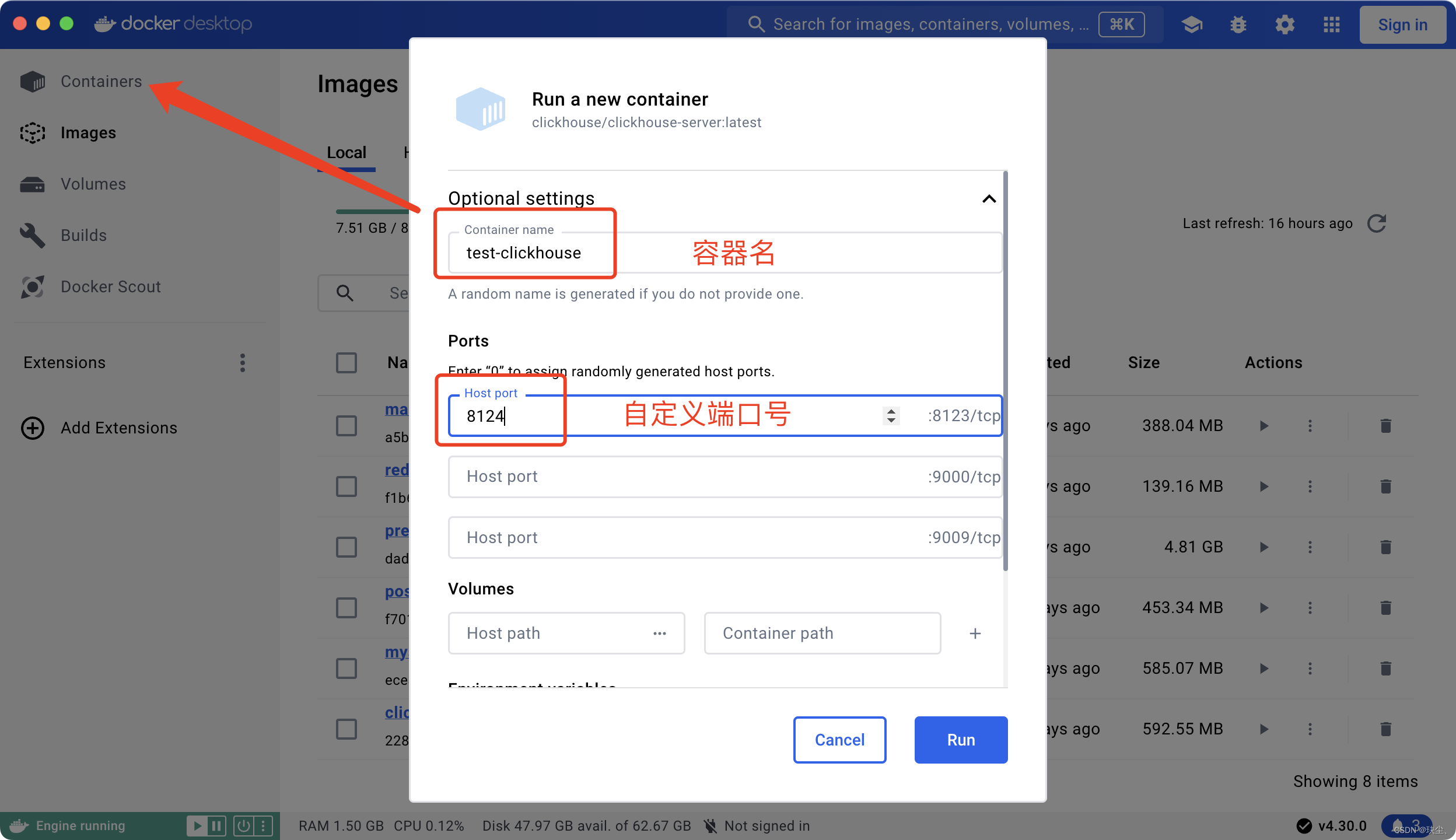Click the Host port field for 9009/tcp
The width and height of the screenshot is (1456, 840).
coord(725,537)
